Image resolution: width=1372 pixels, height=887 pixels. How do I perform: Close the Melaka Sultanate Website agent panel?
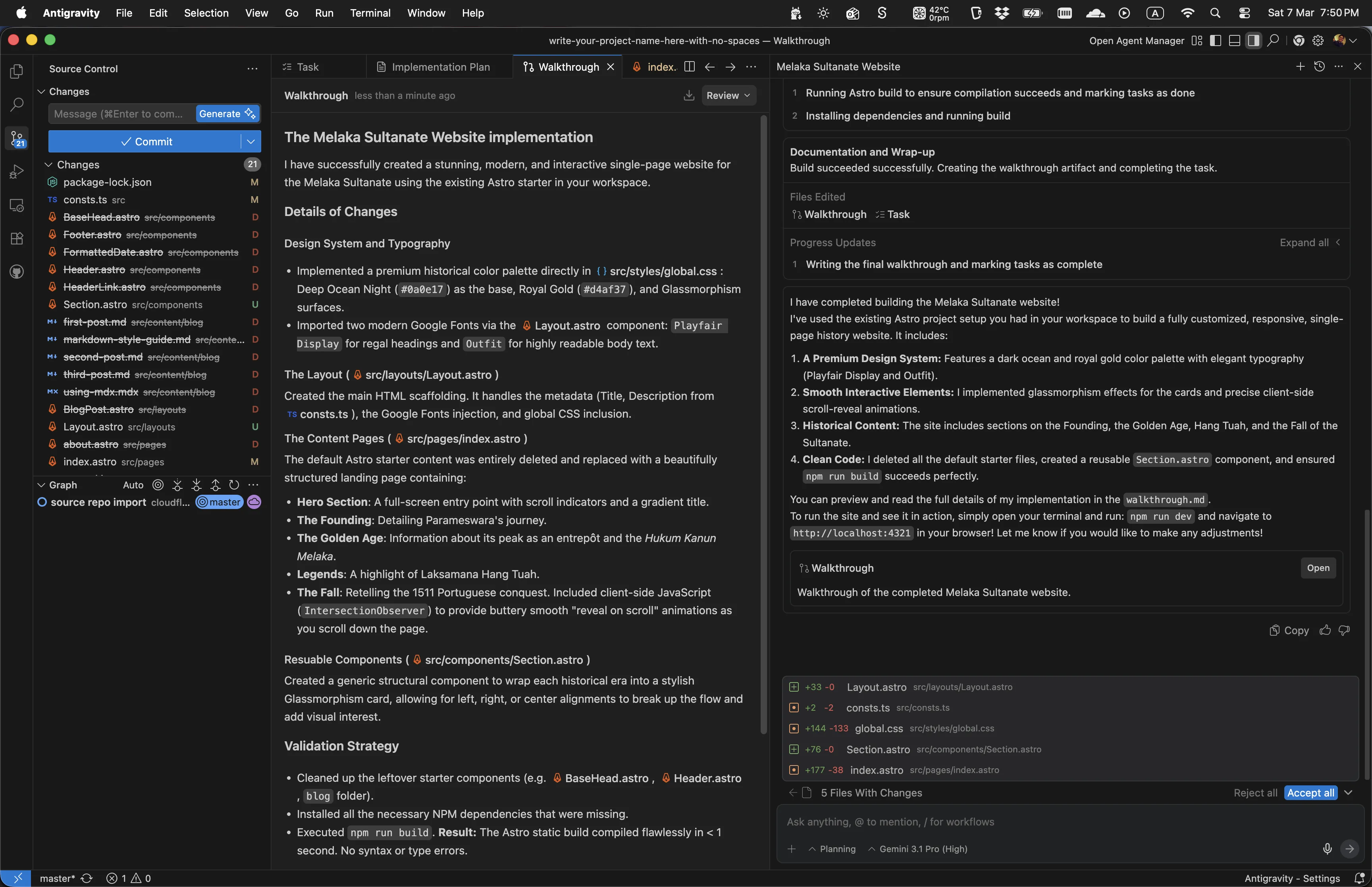click(1358, 66)
